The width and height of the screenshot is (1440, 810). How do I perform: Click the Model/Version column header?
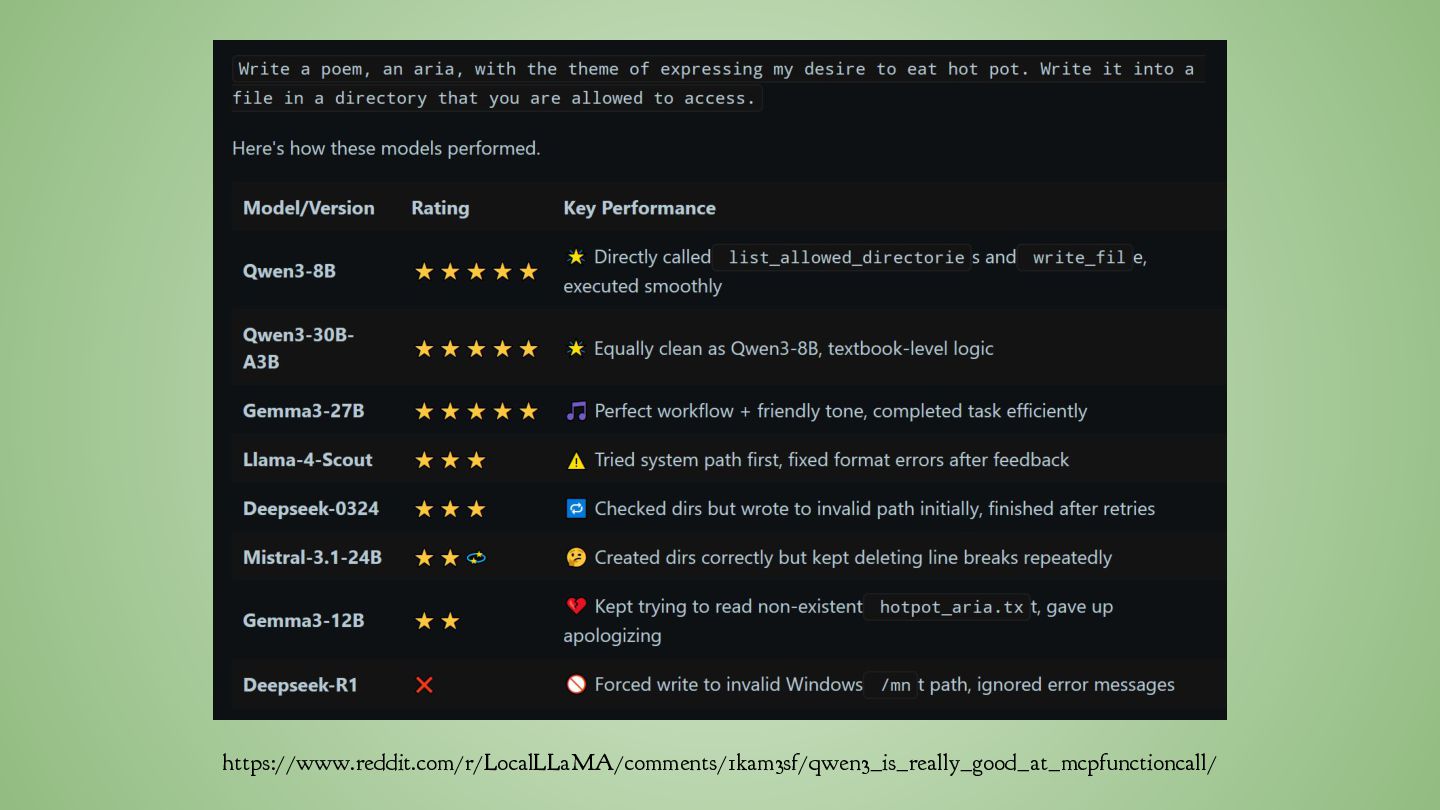tap(309, 208)
